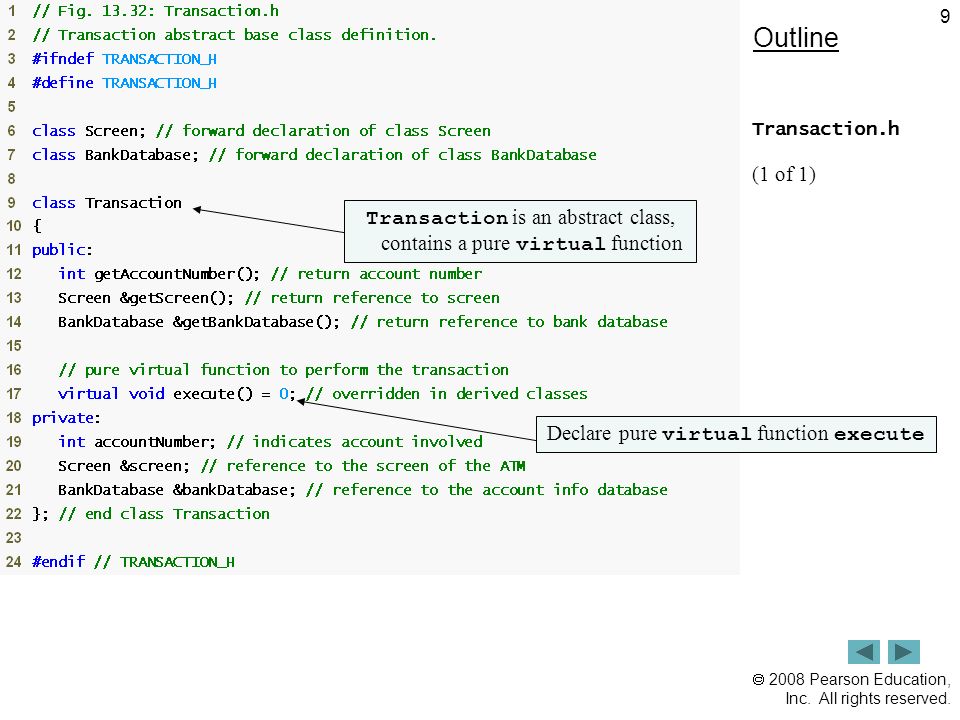
Task: Select the Transaction.h file title
Action: click(825, 129)
